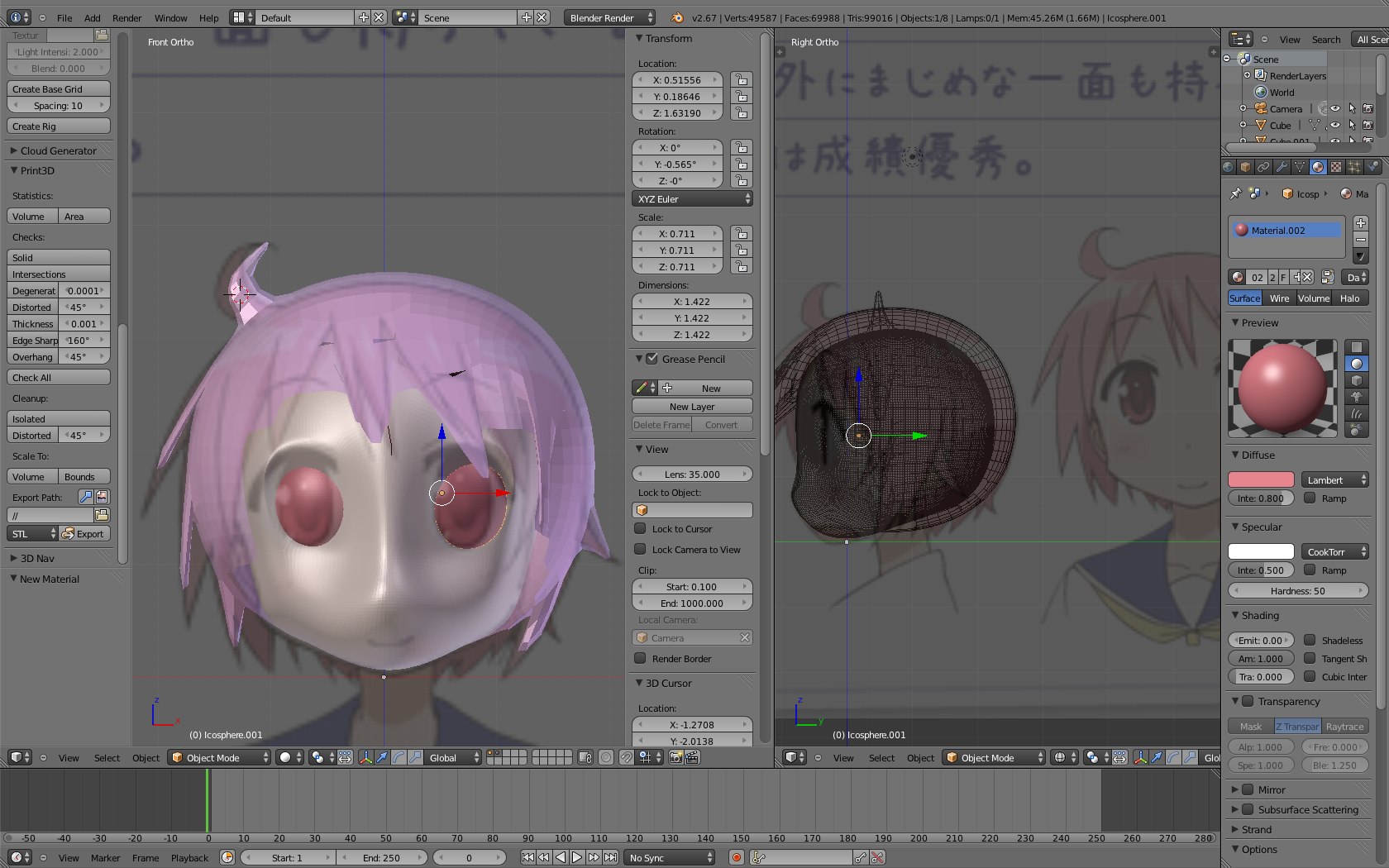Open Lambert diffuse shader dropdown
1389x868 pixels.
coord(1335,479)
